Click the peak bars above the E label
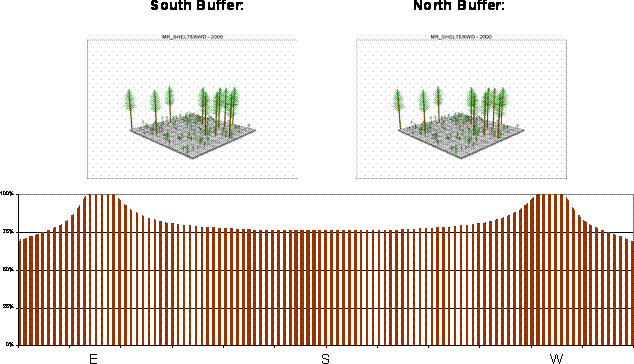 pyautogui.click(x=99, y=270)
